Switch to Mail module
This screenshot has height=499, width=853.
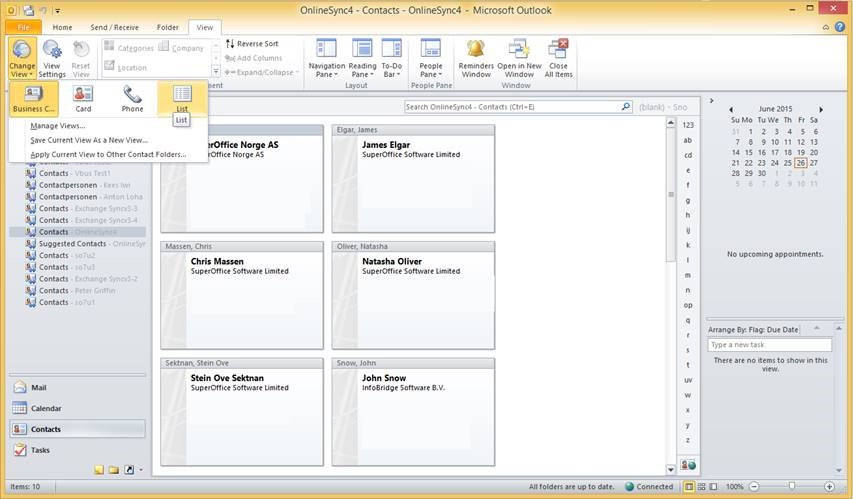77,387
